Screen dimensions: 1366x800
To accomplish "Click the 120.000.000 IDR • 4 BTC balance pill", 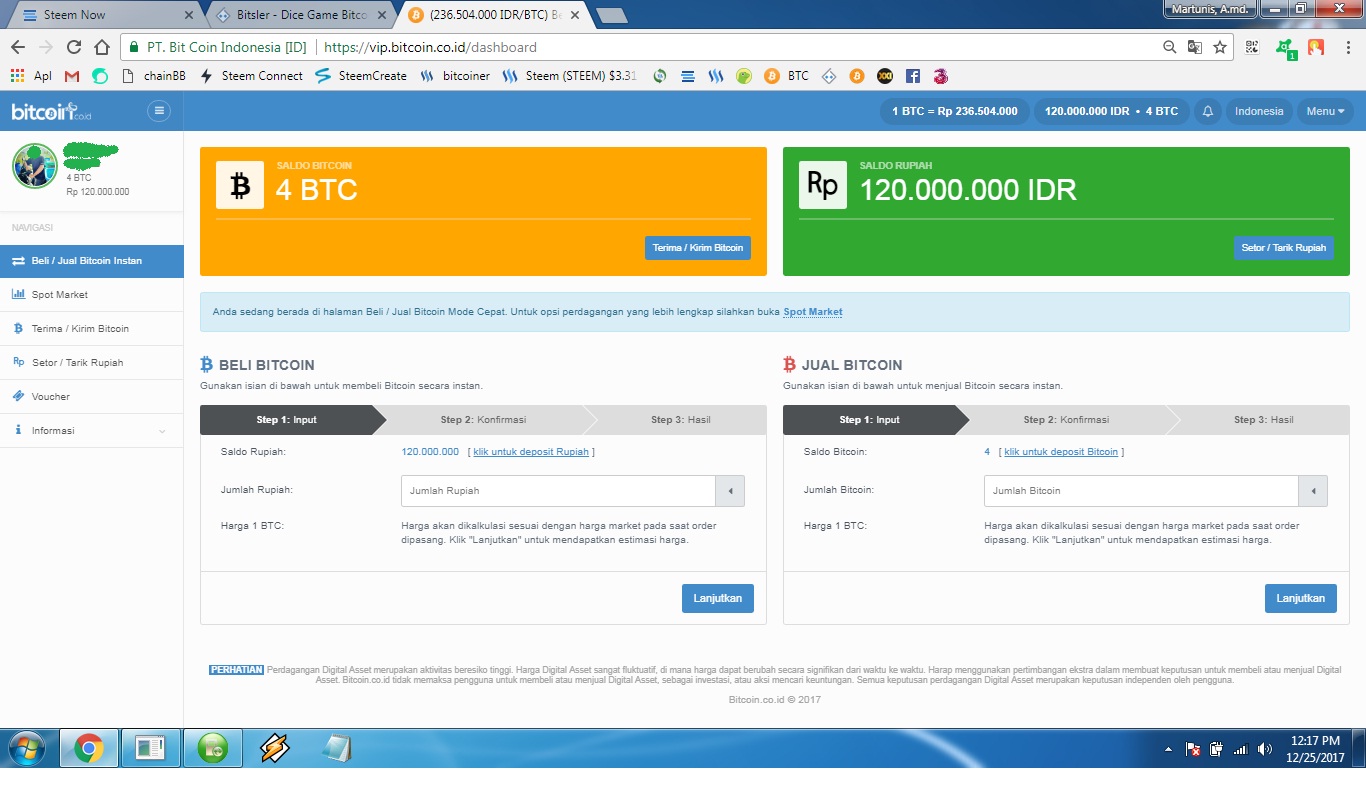I will click(1111, 111).
